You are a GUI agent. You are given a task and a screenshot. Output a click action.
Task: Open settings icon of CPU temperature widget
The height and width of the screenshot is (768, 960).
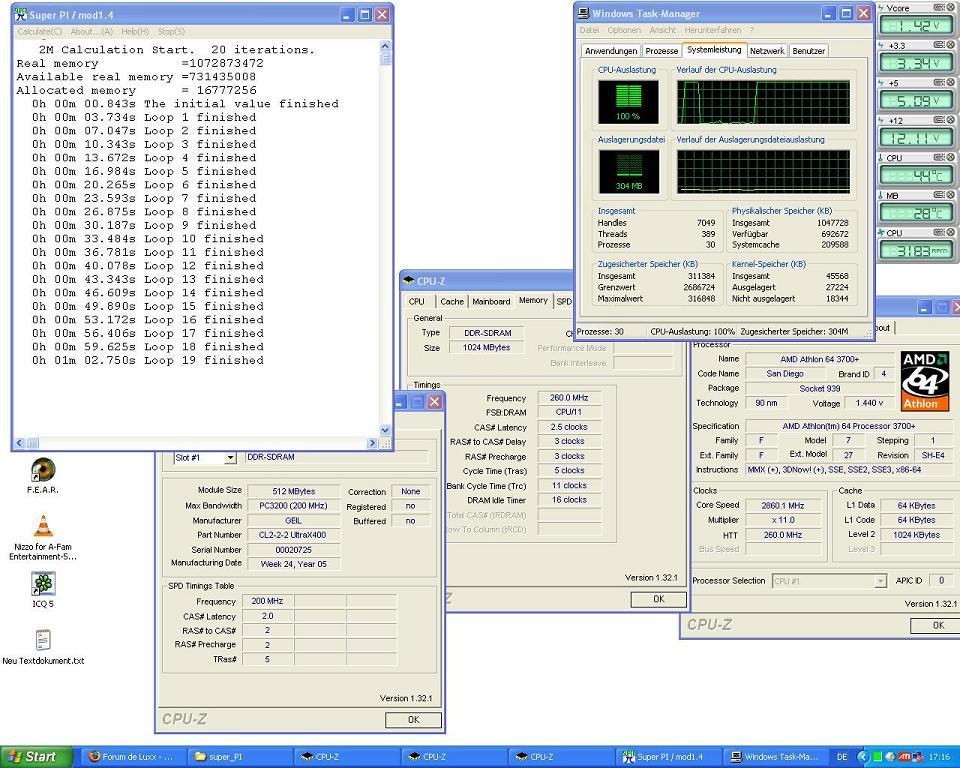(x=939, y=157)
